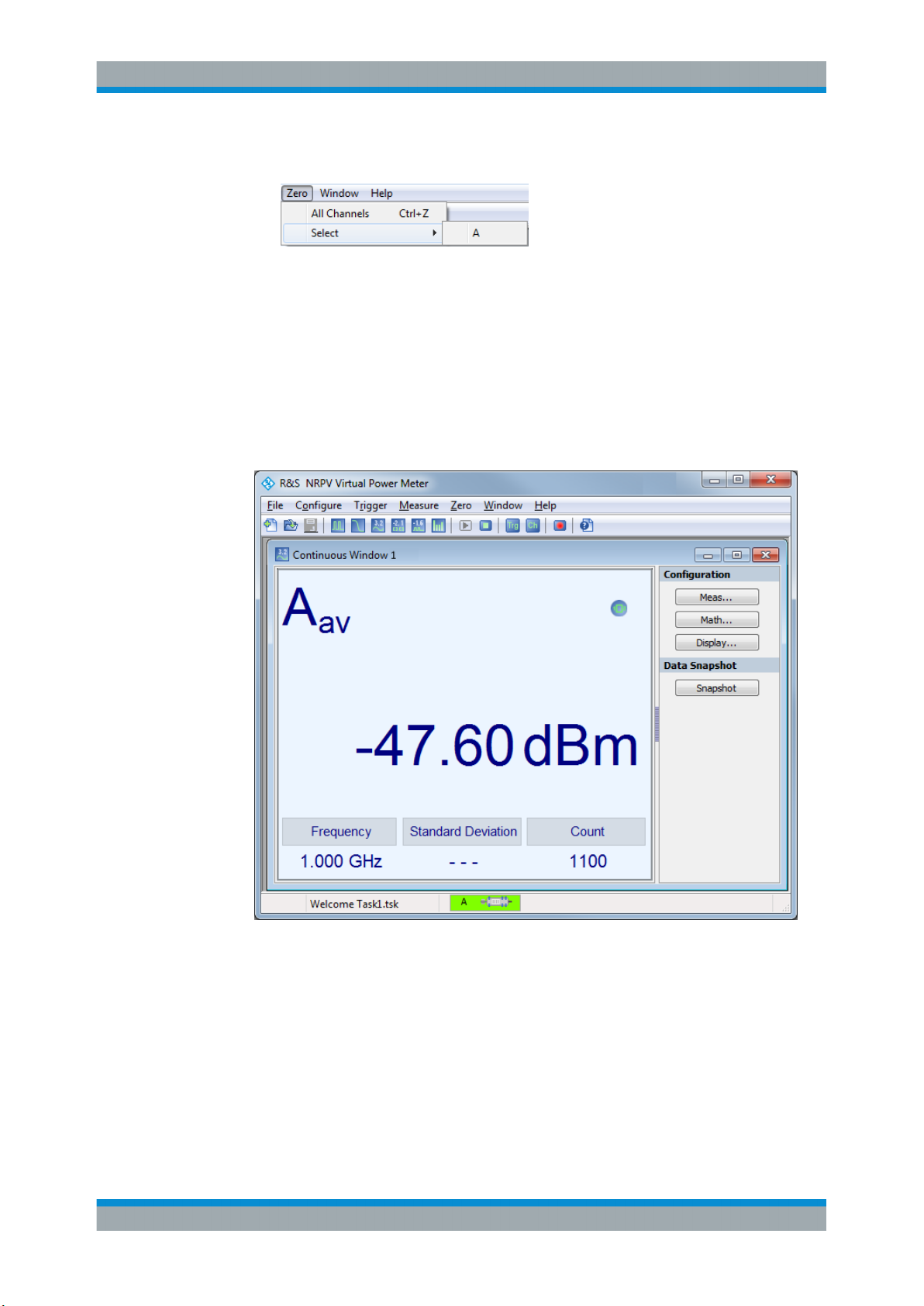Choose All Channels Ctrl+Z menu entry

(x=364, y=213)
